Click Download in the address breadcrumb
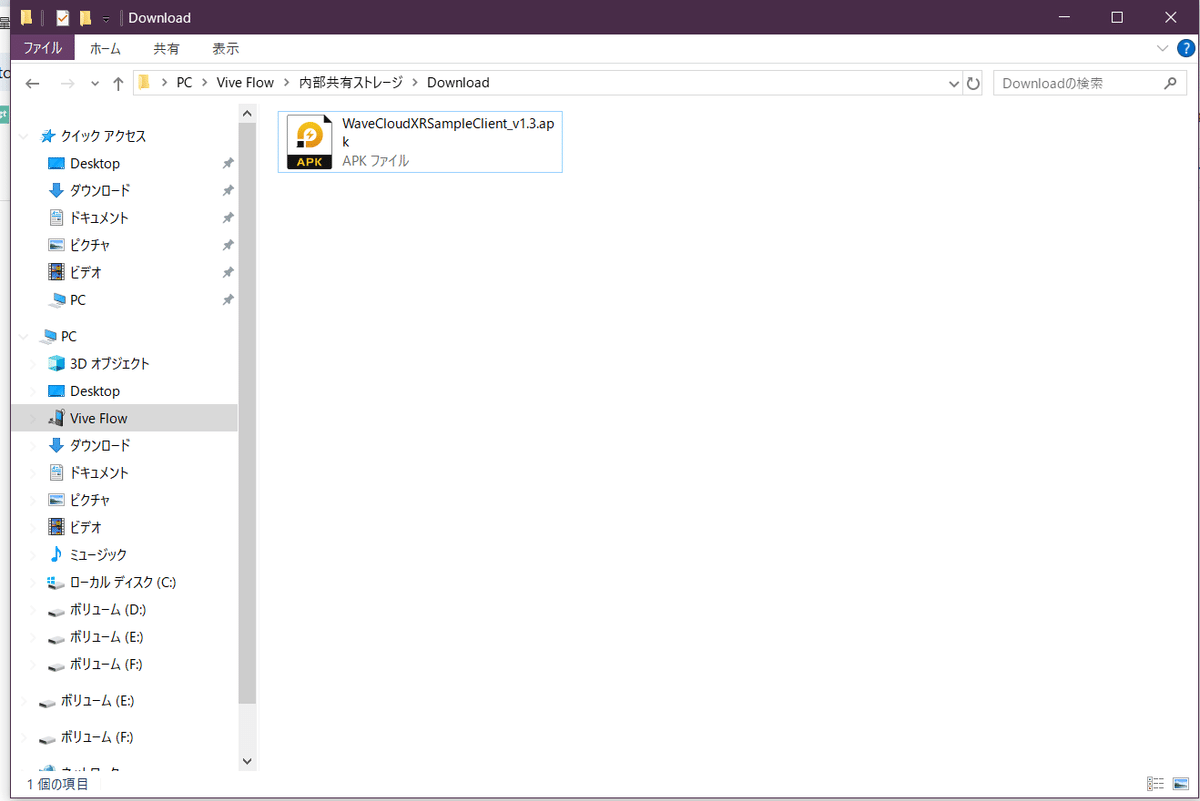This screenshot has width=1200, height=801. (458, 83)
